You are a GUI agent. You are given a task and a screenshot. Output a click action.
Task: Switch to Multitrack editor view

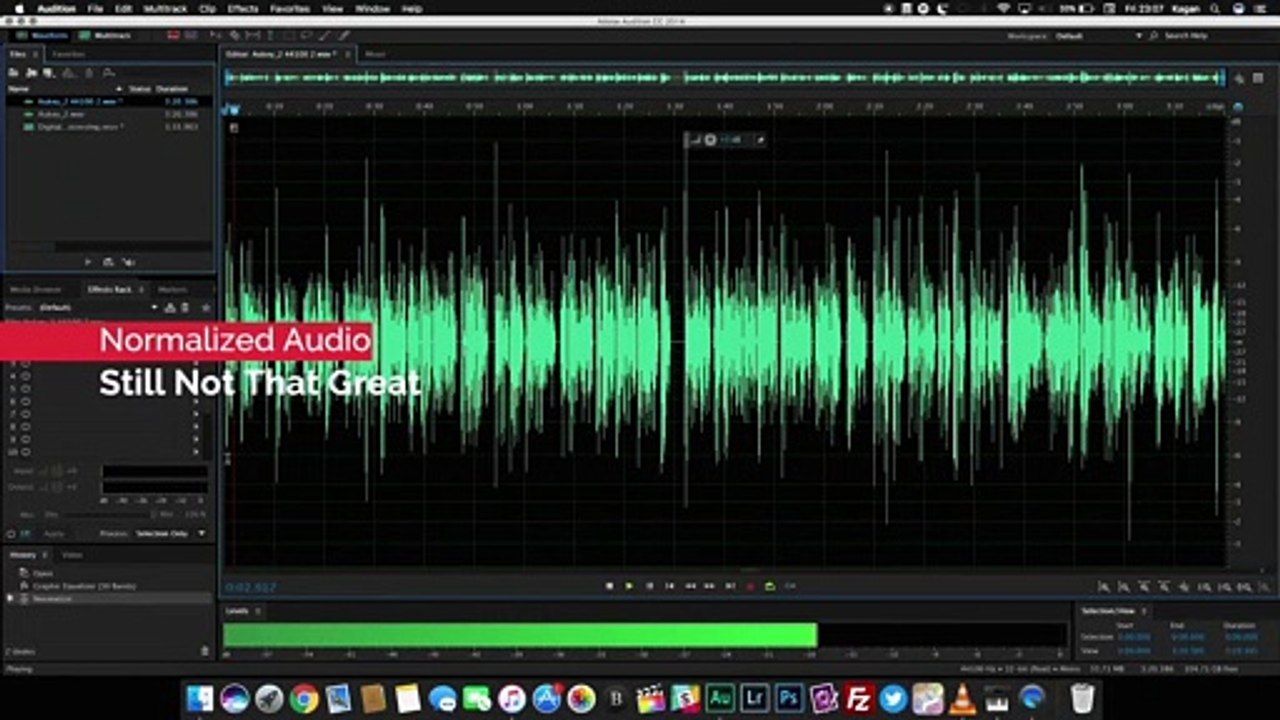[x=105, y=35]
